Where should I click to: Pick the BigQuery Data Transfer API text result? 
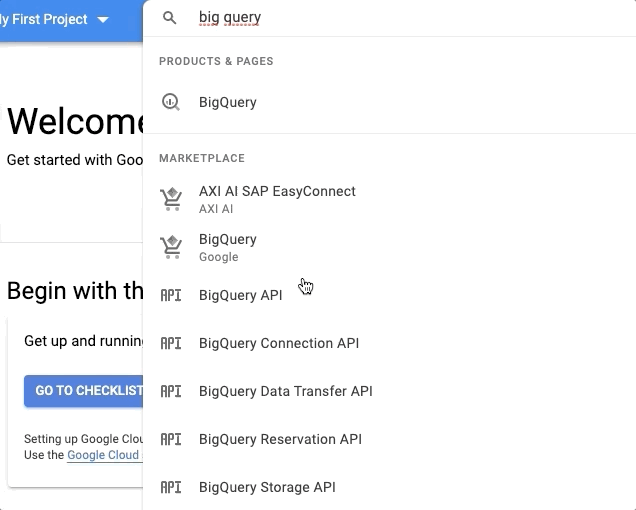coord(285,391)
